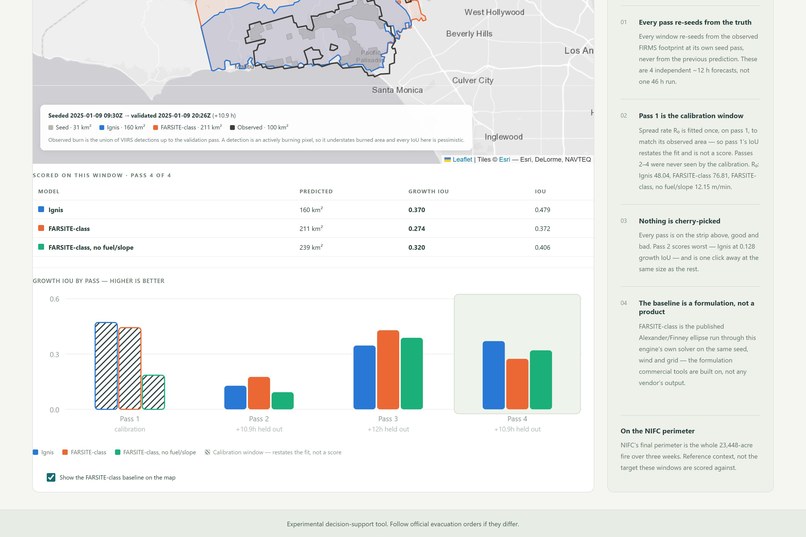The image size is (806, 537).
Task: Select the green no fuel/slope bar for Pass 4
Action: pyautogui.click(x=541, y=380)
